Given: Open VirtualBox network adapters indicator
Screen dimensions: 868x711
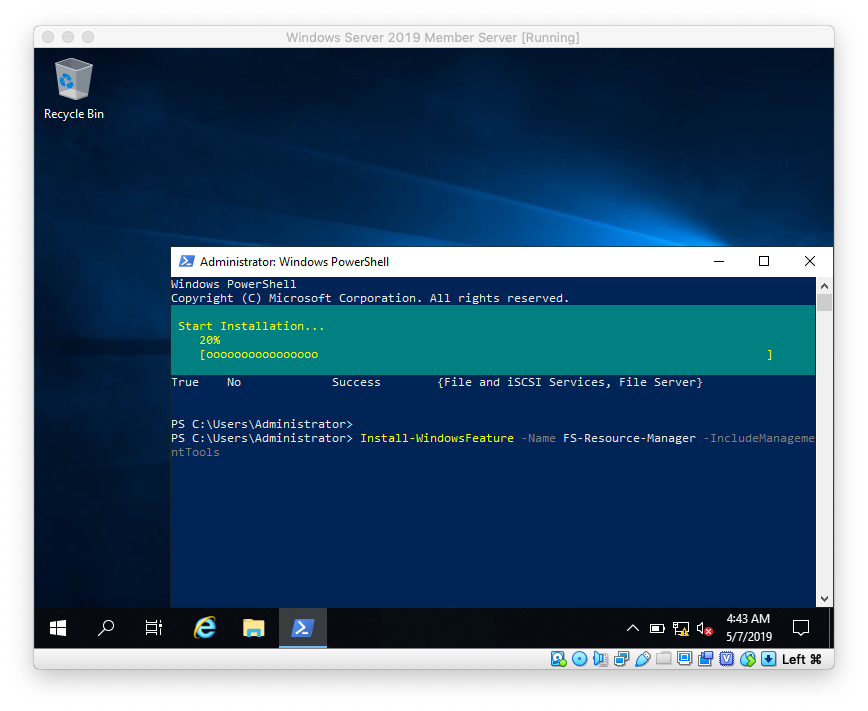Looking at the screenshot, I should pos(622,659).
